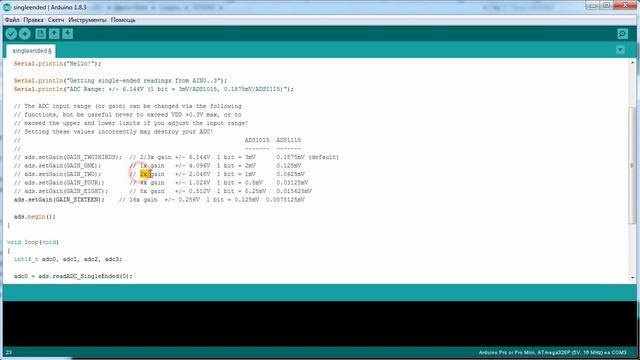Click the ADS1115 column header comment
640x360 pixels.
pos(289,140)
